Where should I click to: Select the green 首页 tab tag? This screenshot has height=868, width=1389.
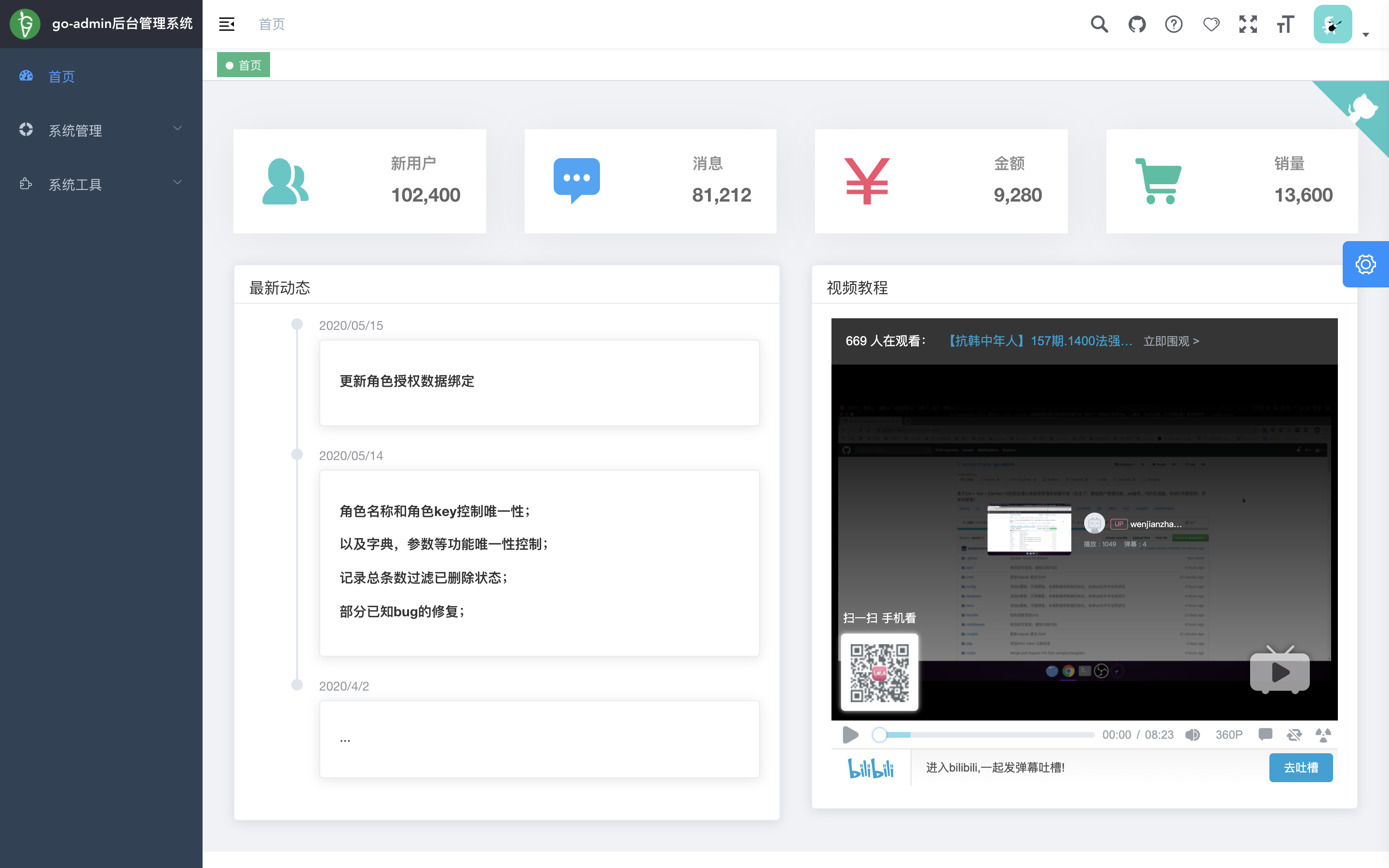click(x=244, y=65)
